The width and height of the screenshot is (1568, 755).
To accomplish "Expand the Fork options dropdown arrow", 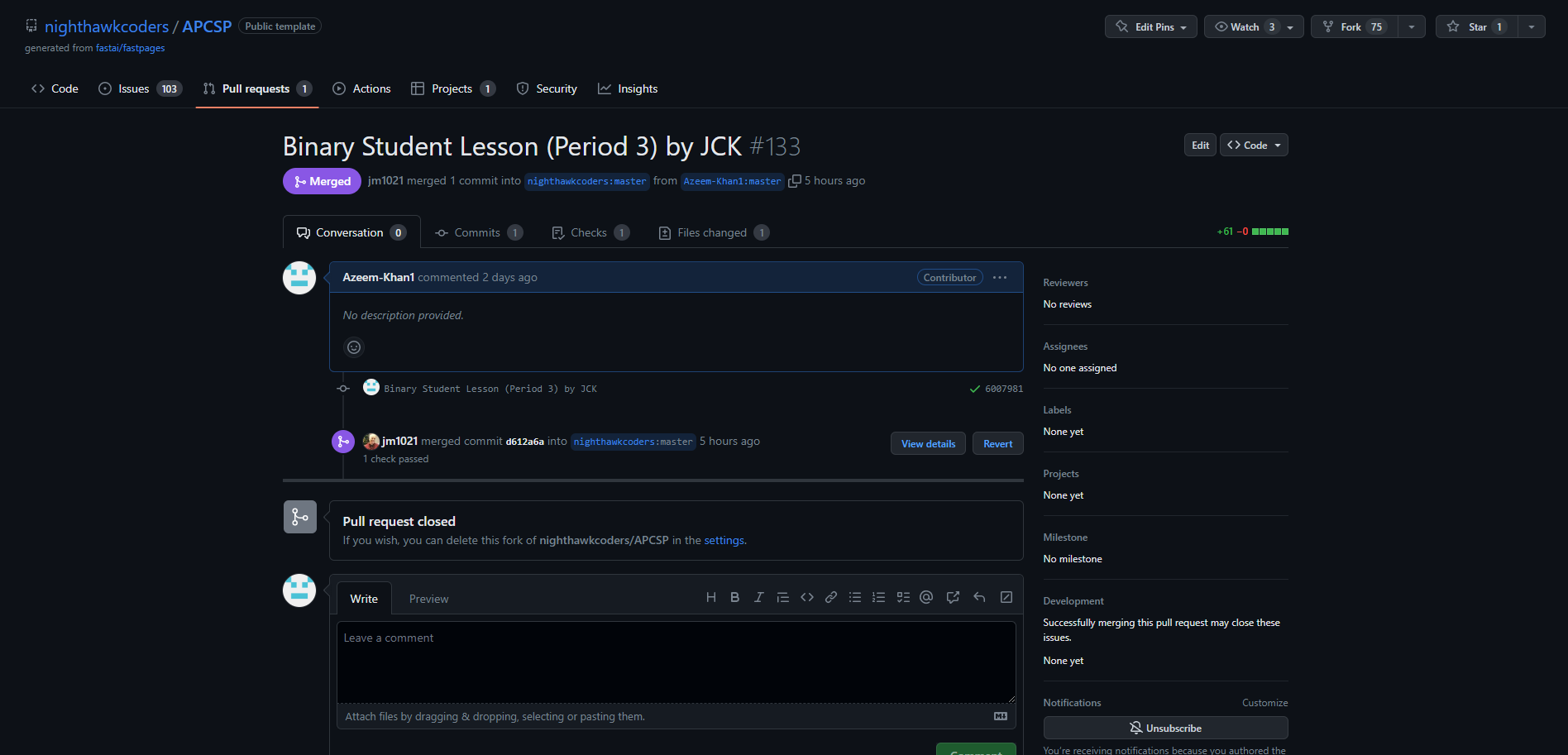I will coord(1412,26).
